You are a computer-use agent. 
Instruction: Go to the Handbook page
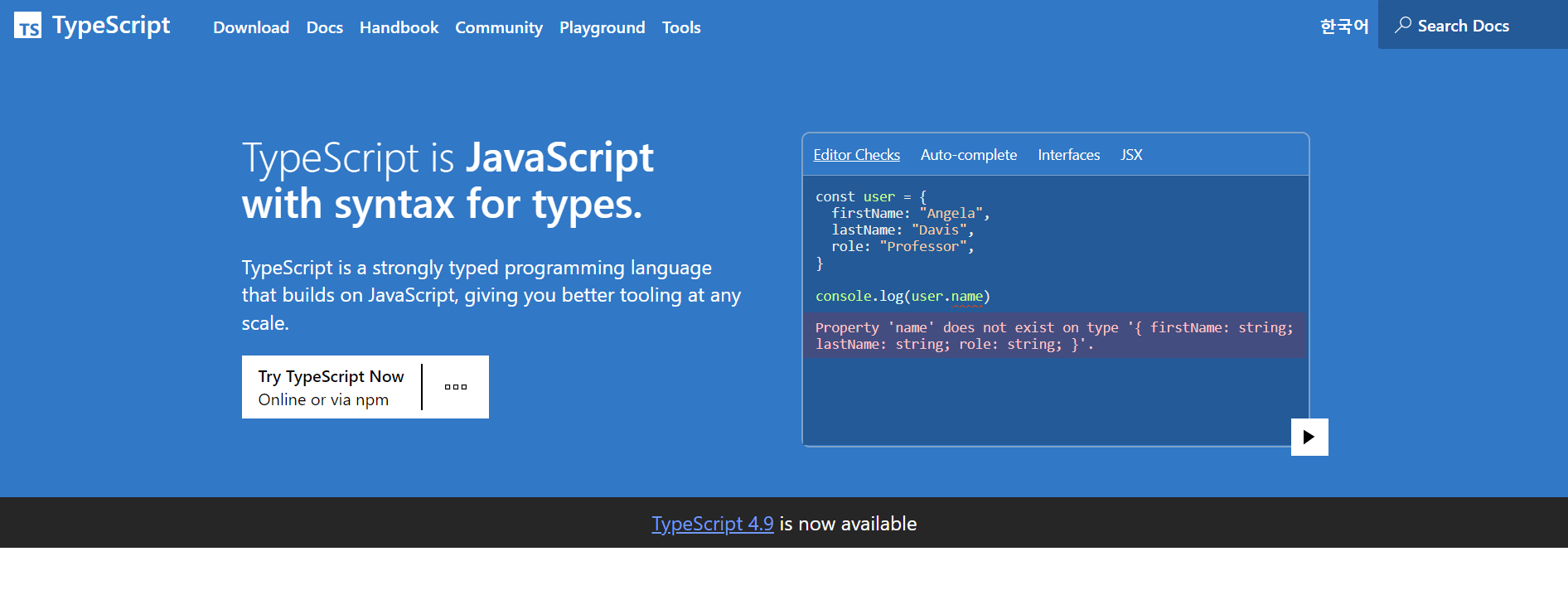(x=399, y=27)
